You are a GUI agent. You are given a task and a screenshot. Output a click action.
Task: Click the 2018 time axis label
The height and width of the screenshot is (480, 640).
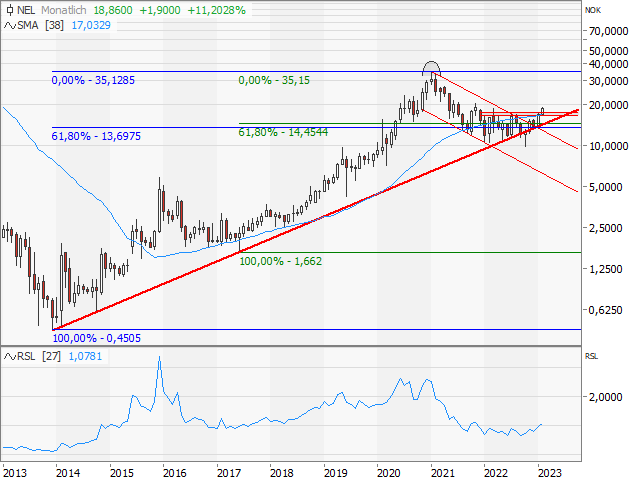282,473
